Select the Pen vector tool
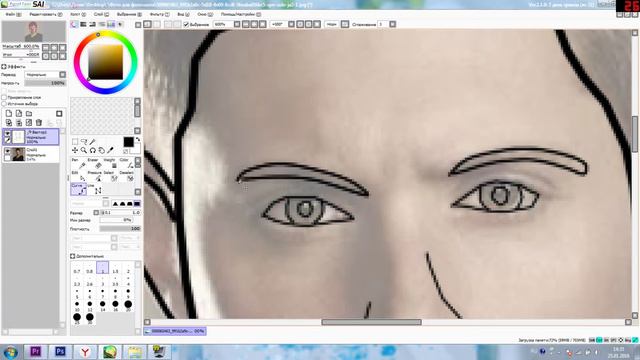The image size is (640, 360). [x=79, y=163]
